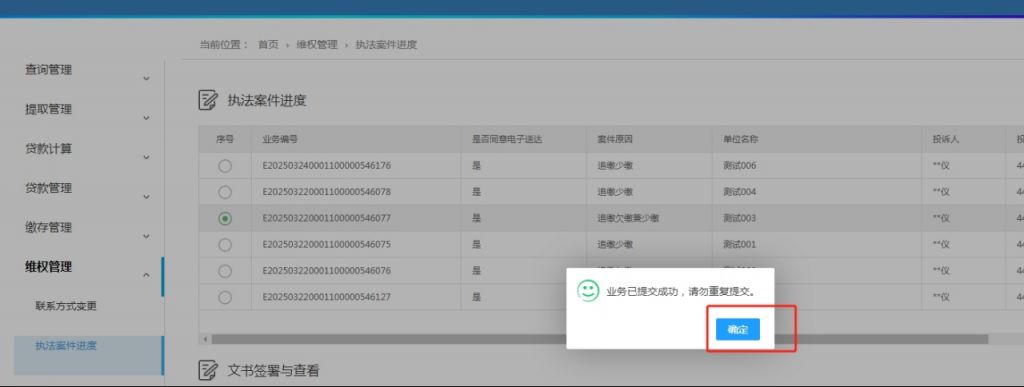Toggle the selected radio for case ending 546077
This screenshot has height=387, width=1024.
225,219
